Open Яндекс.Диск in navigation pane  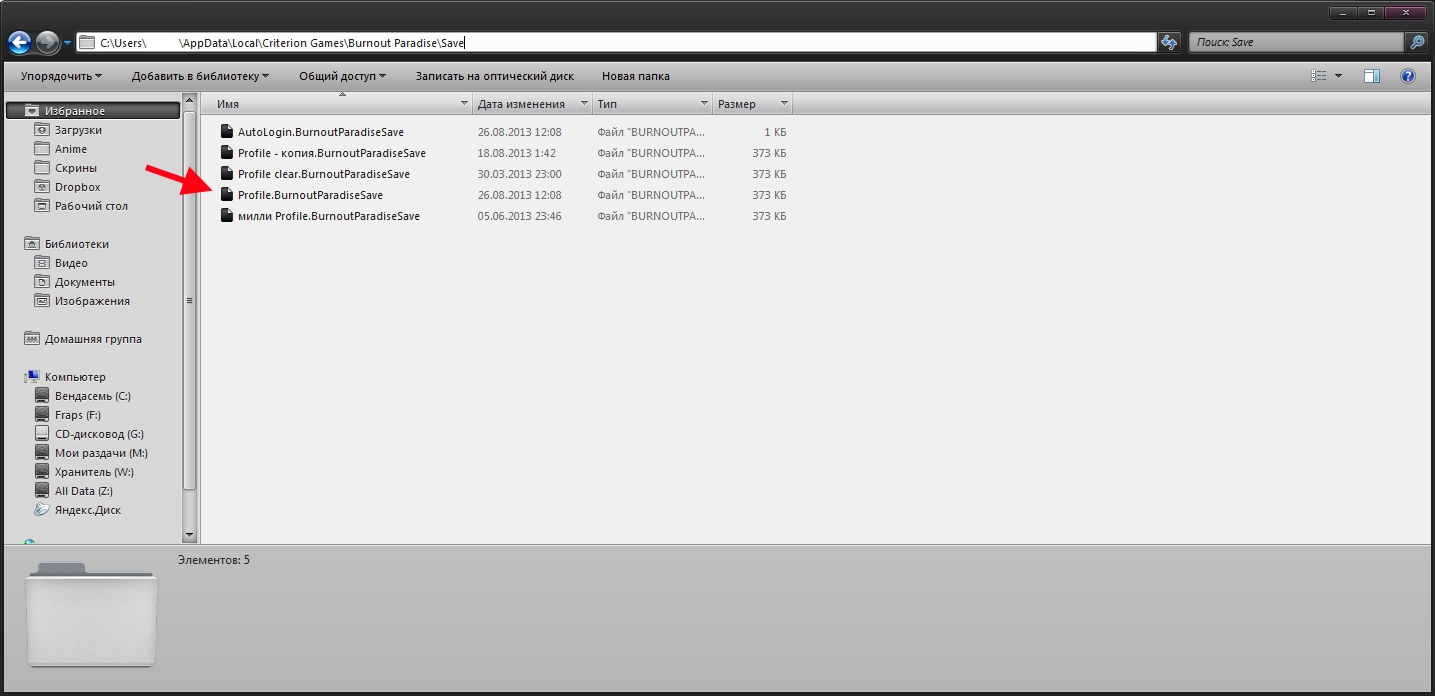[x=88, y=510]
